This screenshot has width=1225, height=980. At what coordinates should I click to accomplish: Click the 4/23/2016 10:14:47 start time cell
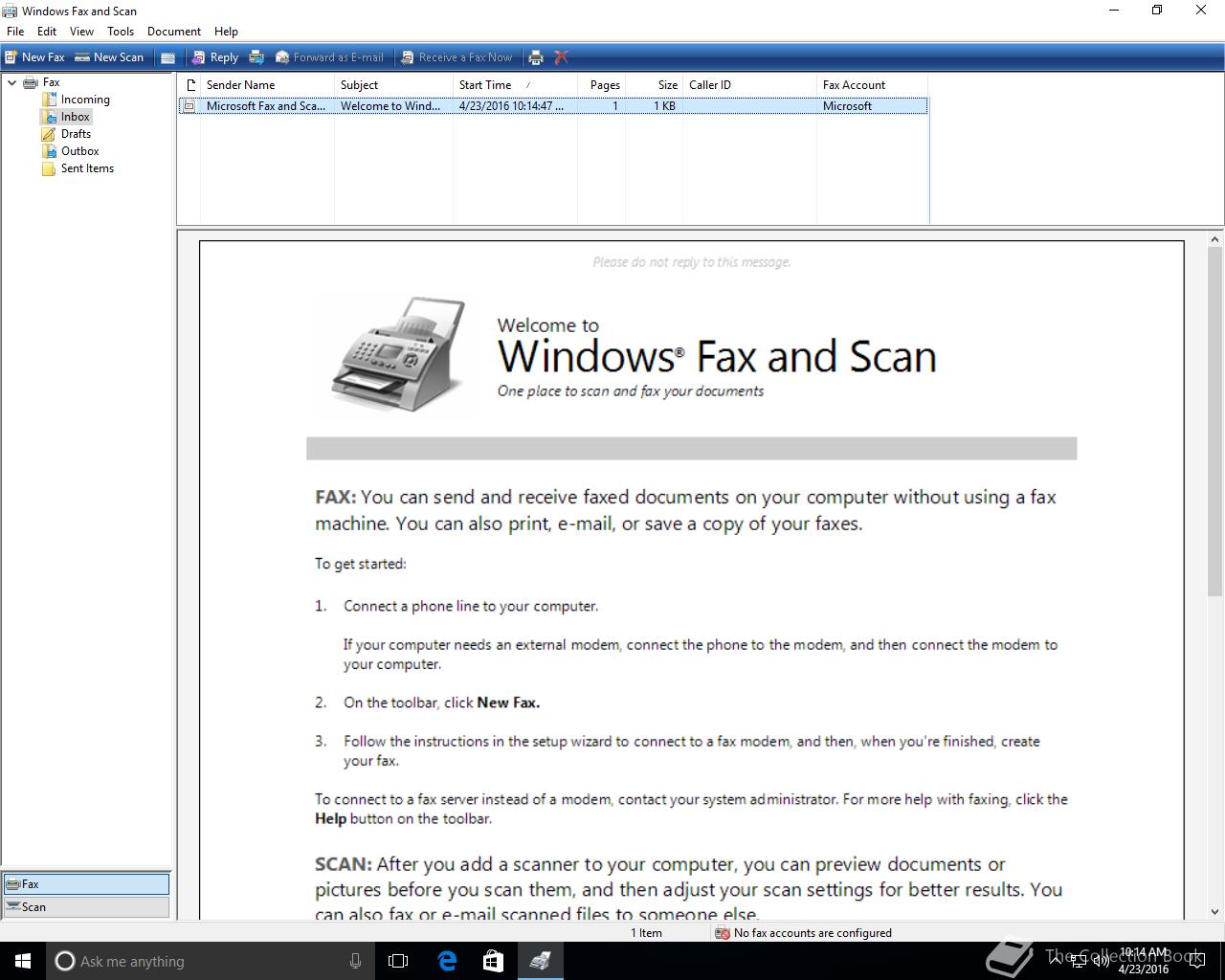click(x=511, y=106)
